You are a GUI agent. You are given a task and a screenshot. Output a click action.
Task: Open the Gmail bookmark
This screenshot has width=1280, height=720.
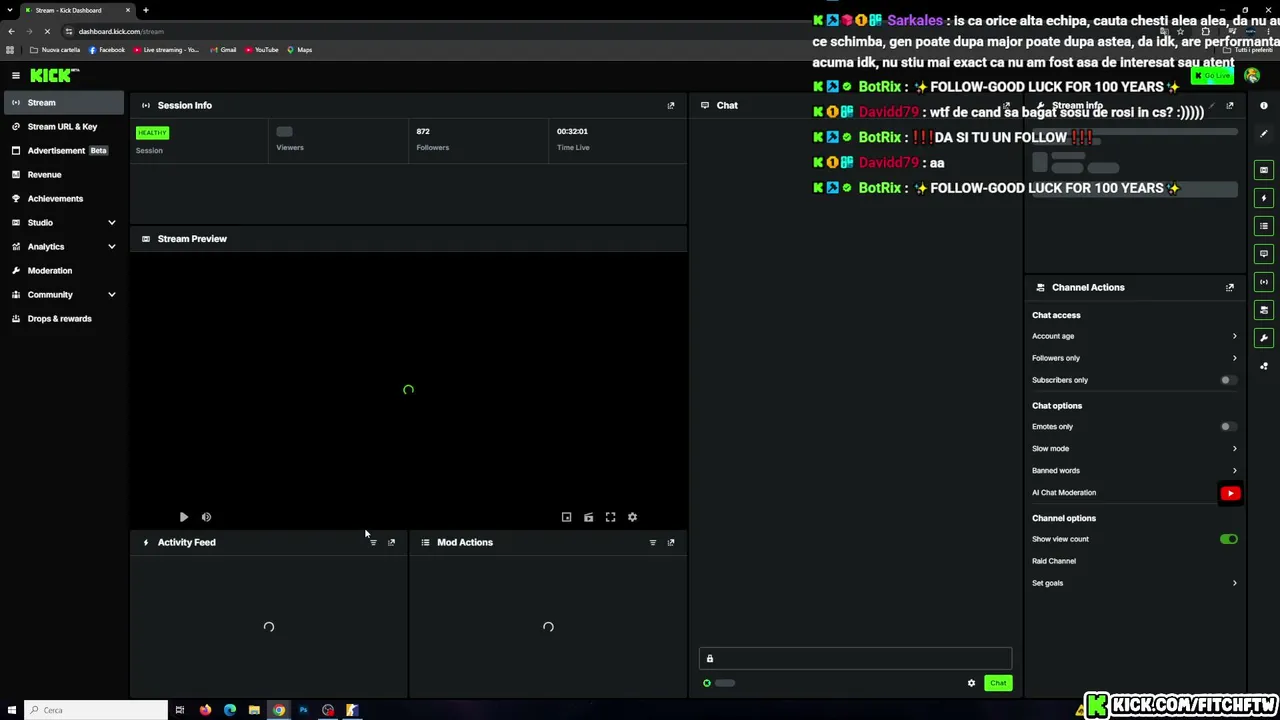(223, 50)
